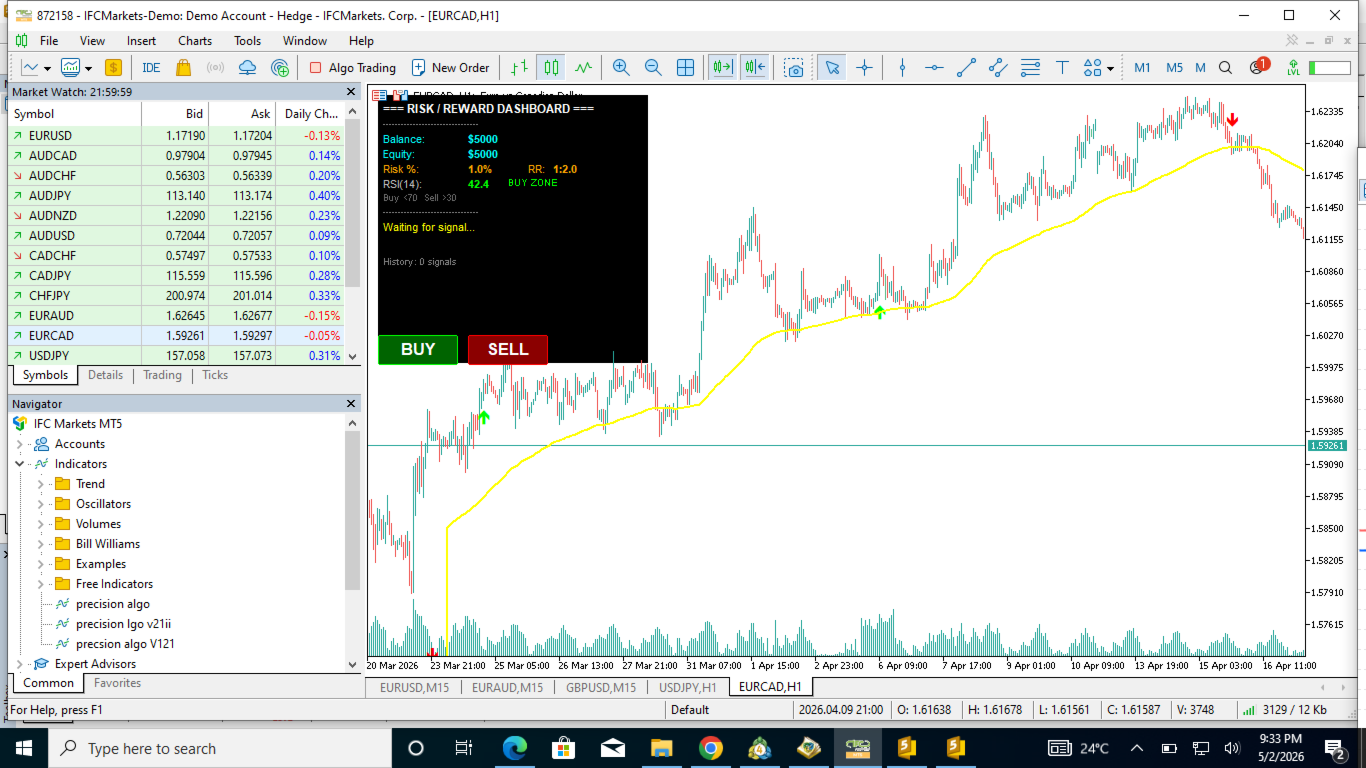
Task: Toggle chart auto scroll to end
Action: (x=721, y=68)
